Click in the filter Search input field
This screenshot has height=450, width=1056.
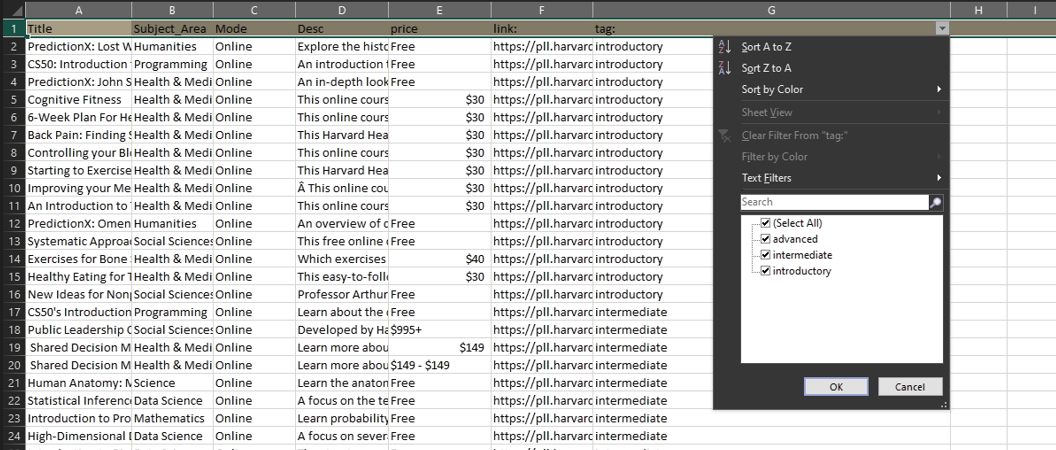click(x=834, y=202)
